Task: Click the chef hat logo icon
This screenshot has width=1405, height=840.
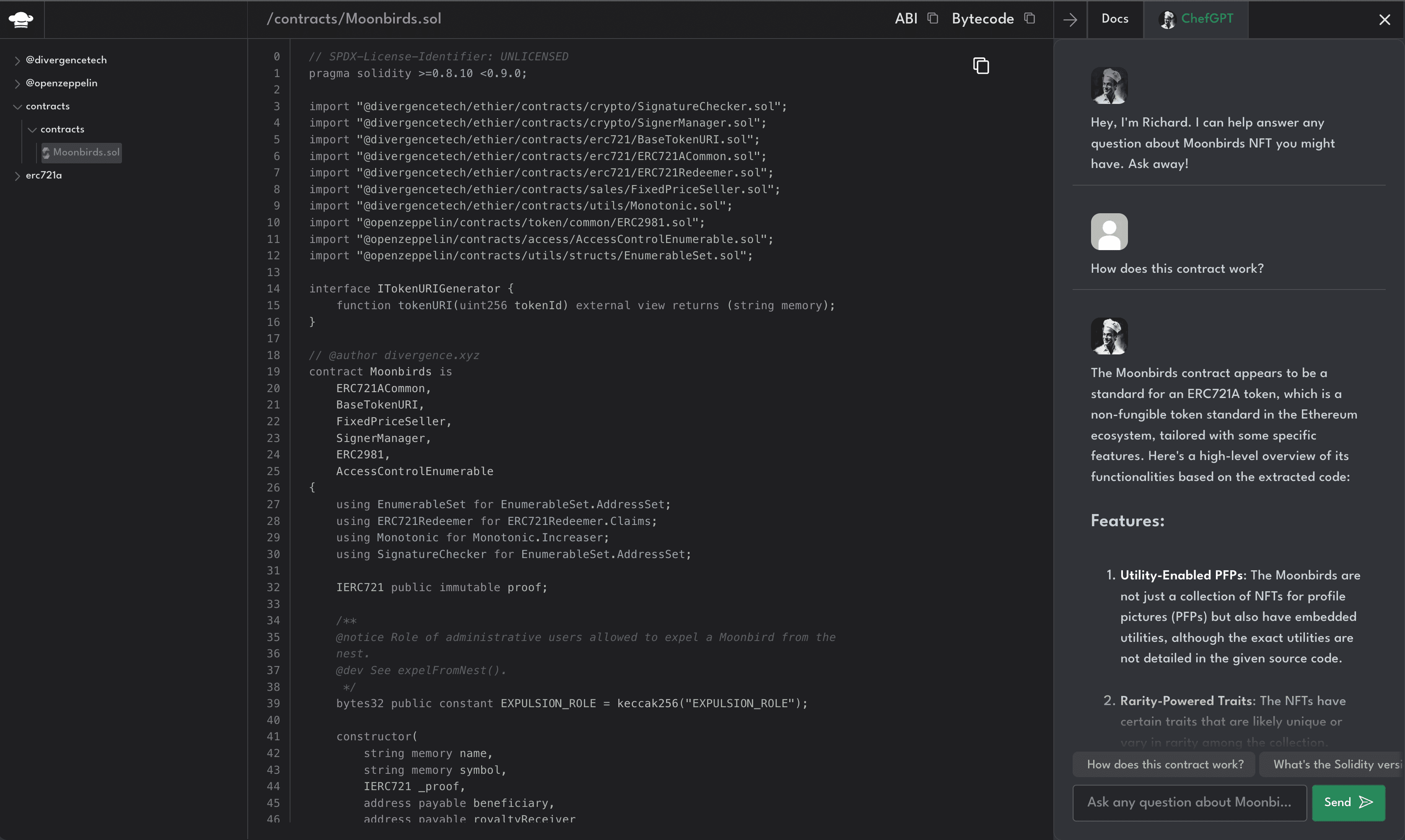Action: click(21, 20)
